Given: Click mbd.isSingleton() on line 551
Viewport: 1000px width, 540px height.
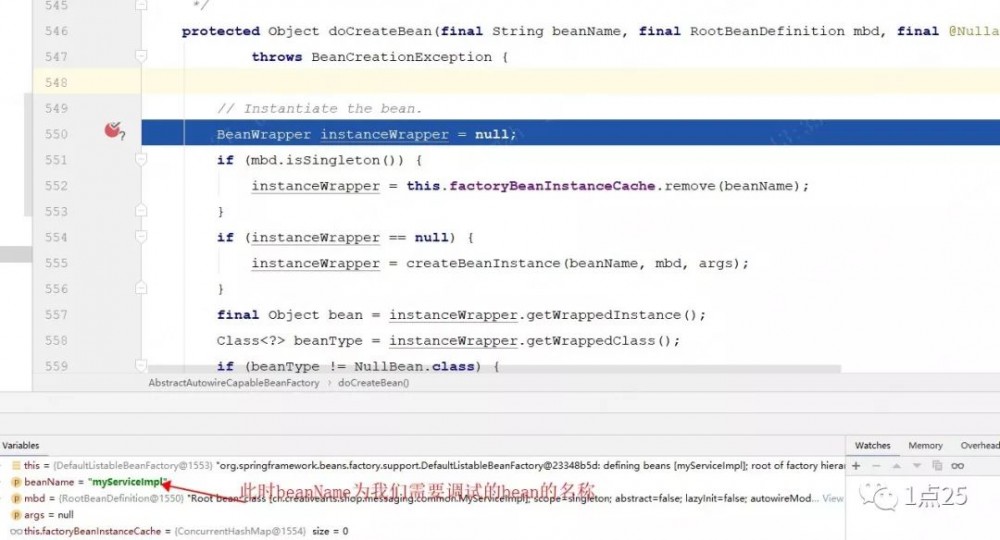Looking at the screenshot, I should point(327,160).
